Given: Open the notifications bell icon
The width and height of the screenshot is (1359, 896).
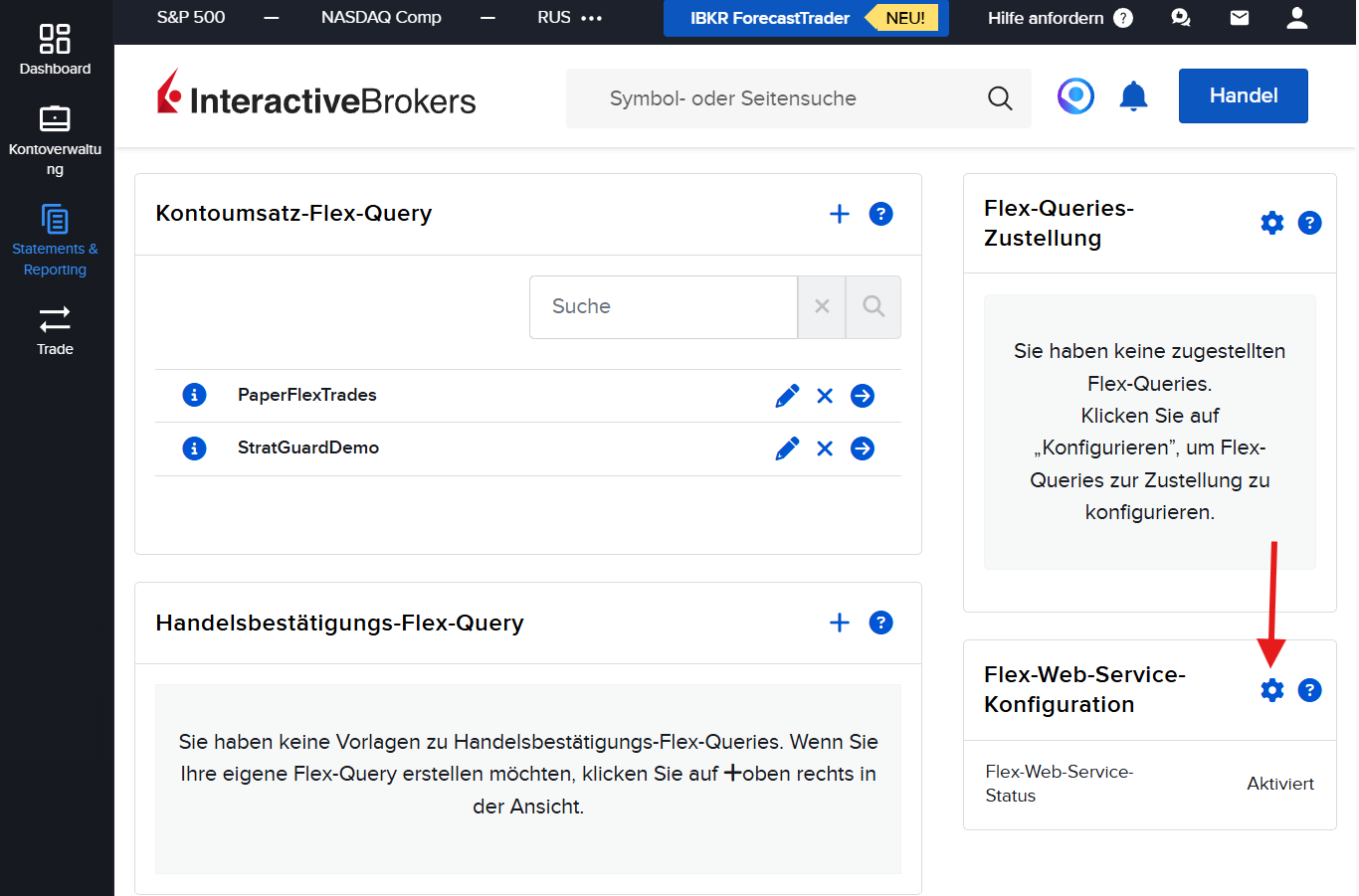Looking at the screenshot, I should (x=1133, y=95).
